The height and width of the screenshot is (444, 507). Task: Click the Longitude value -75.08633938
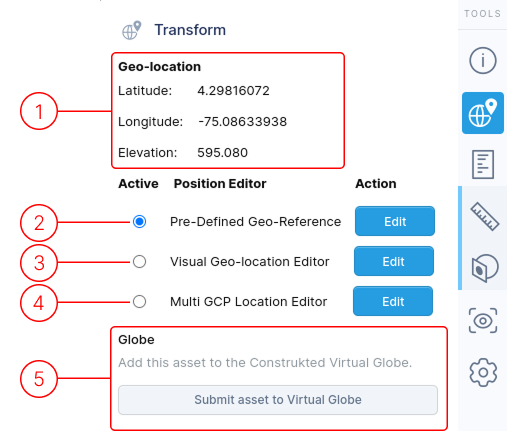coord(242,122)
